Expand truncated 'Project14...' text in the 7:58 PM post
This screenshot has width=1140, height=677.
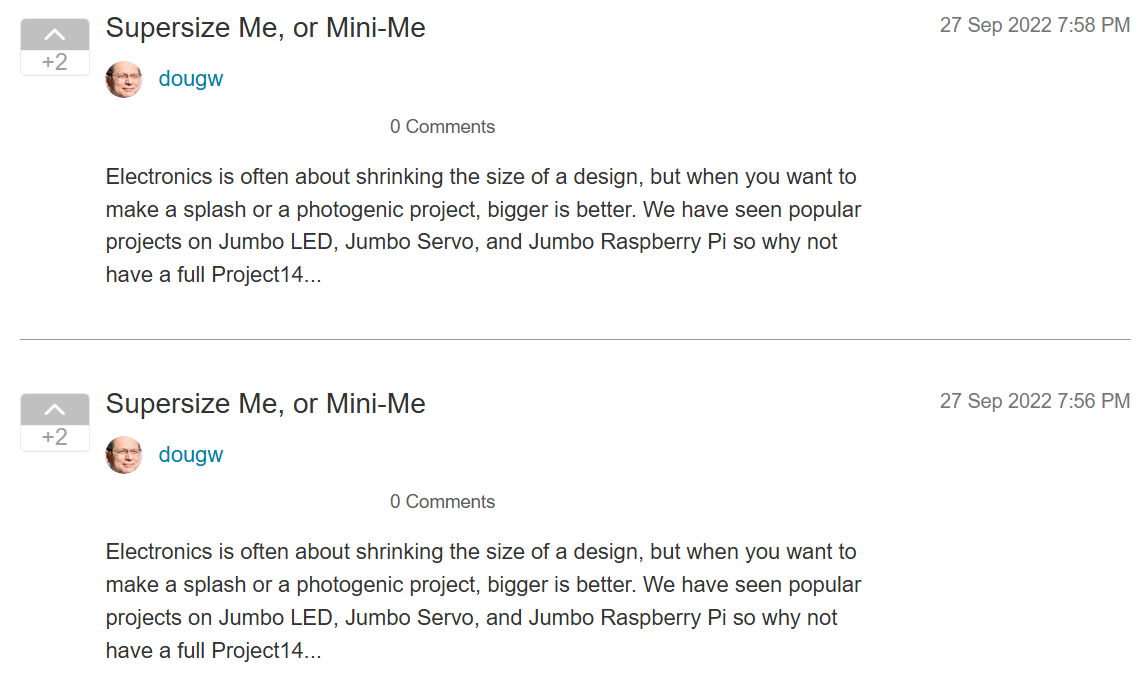[266, 275]
